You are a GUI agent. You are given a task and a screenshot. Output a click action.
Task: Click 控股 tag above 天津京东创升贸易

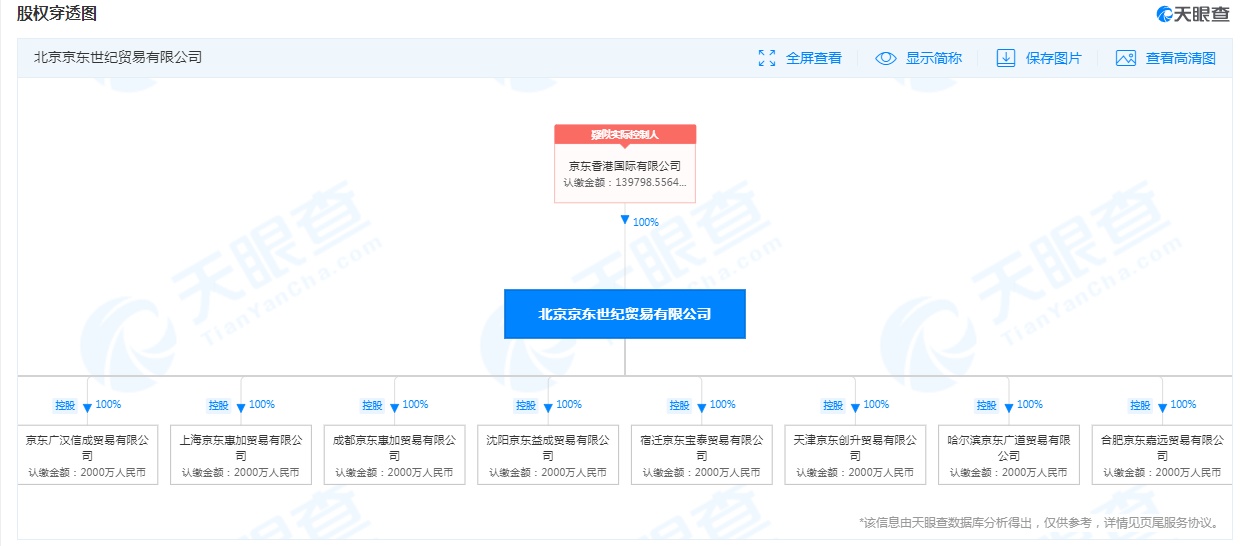[x=833, y=405]
